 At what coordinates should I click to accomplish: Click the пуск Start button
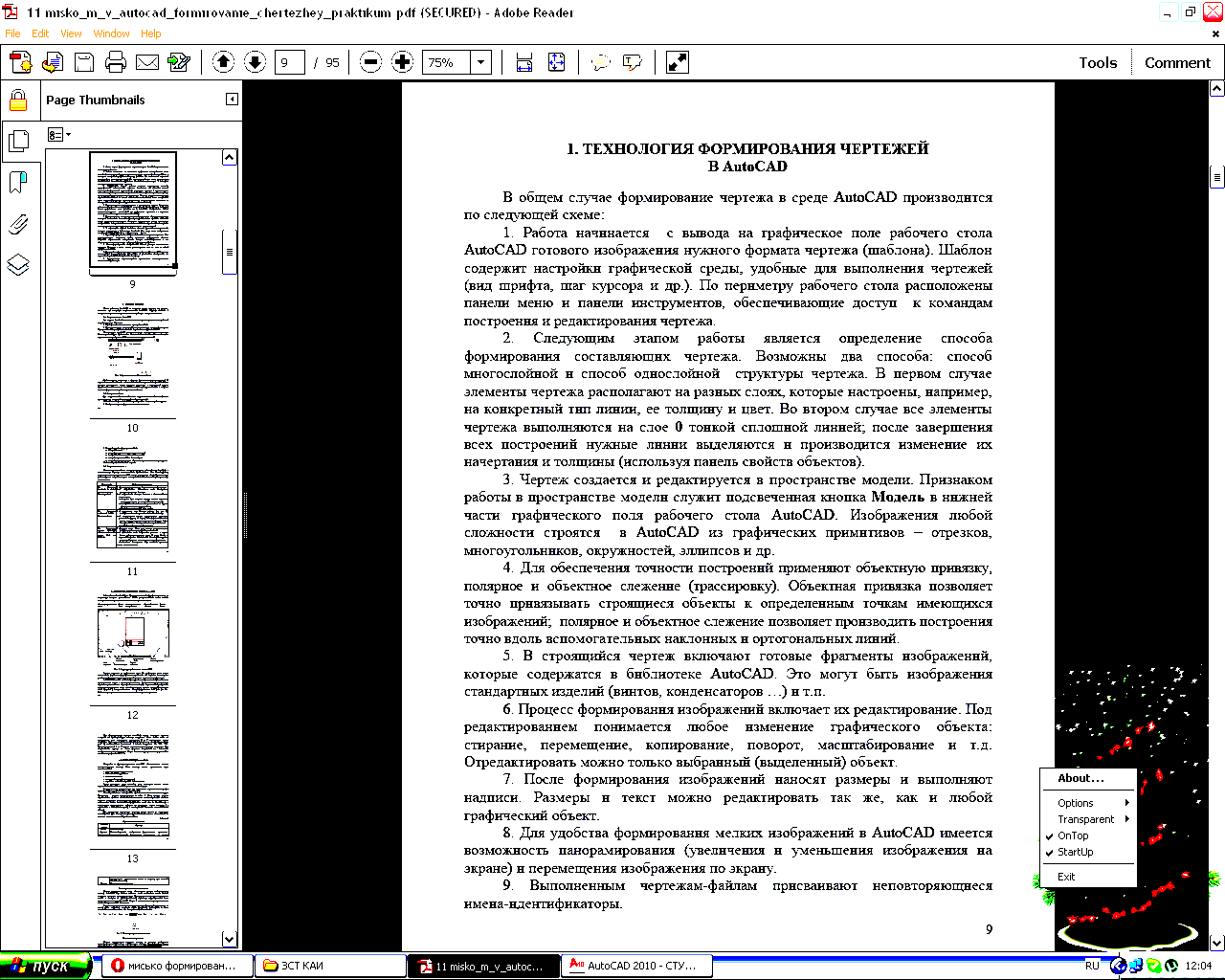pos(46,966)
